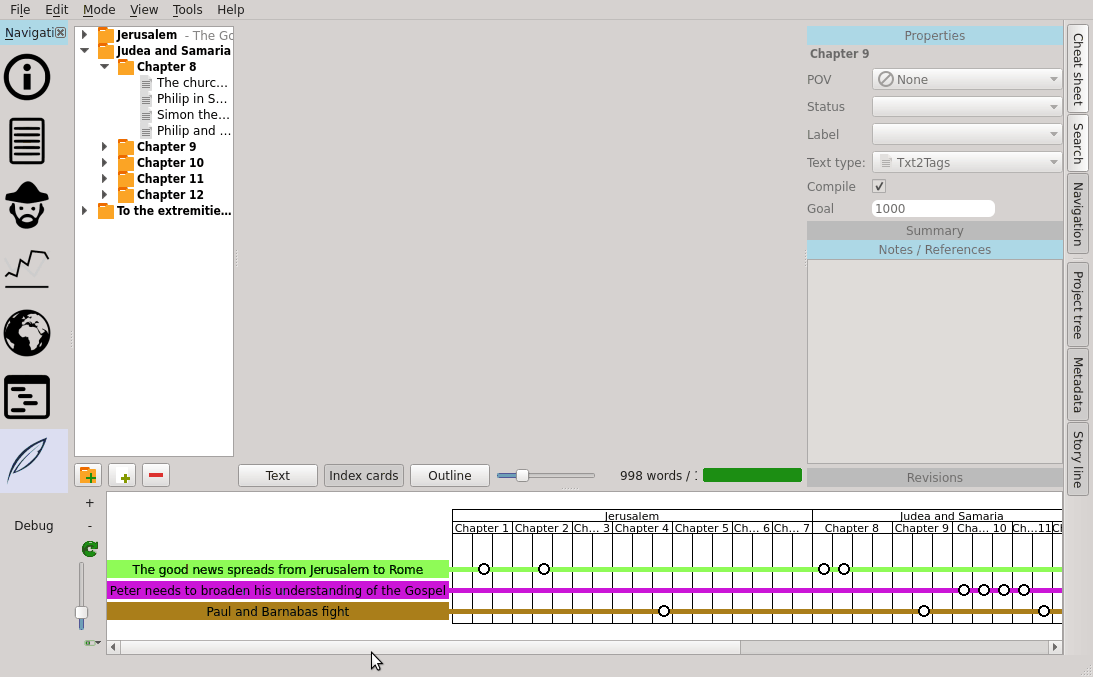Click the add folder button

pos(89,476)
